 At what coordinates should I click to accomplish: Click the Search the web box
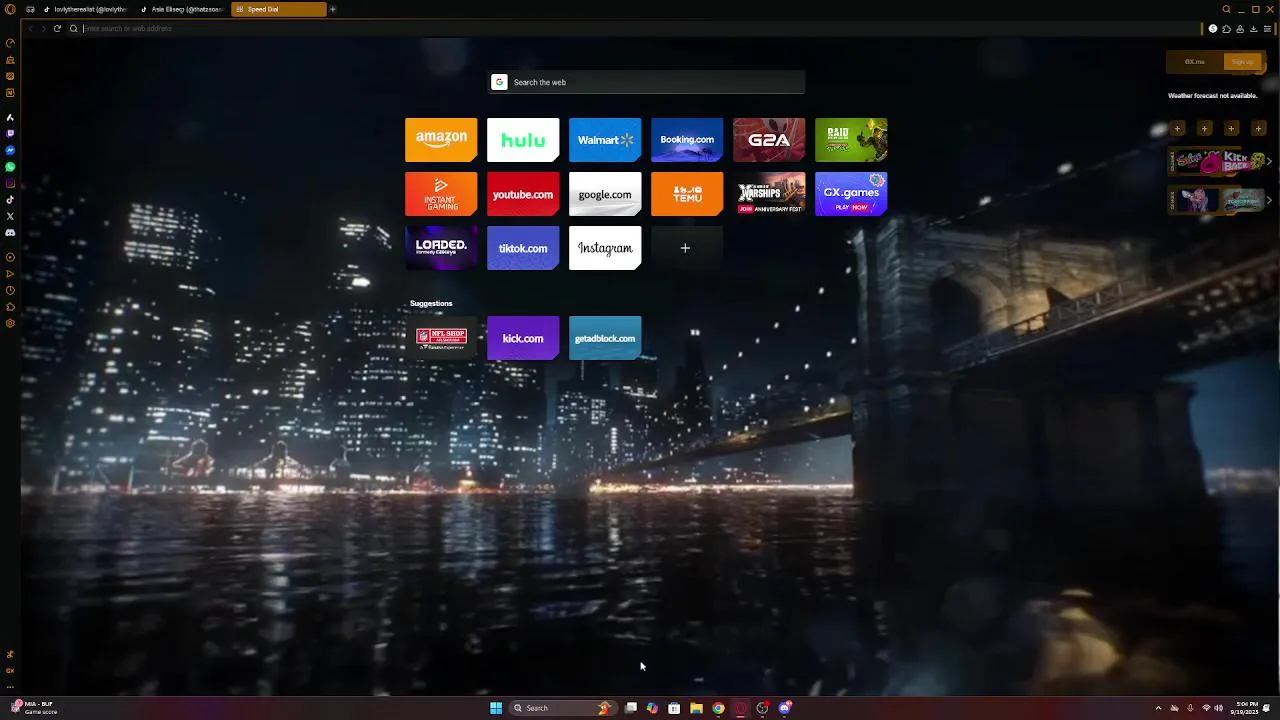[646, 82]
